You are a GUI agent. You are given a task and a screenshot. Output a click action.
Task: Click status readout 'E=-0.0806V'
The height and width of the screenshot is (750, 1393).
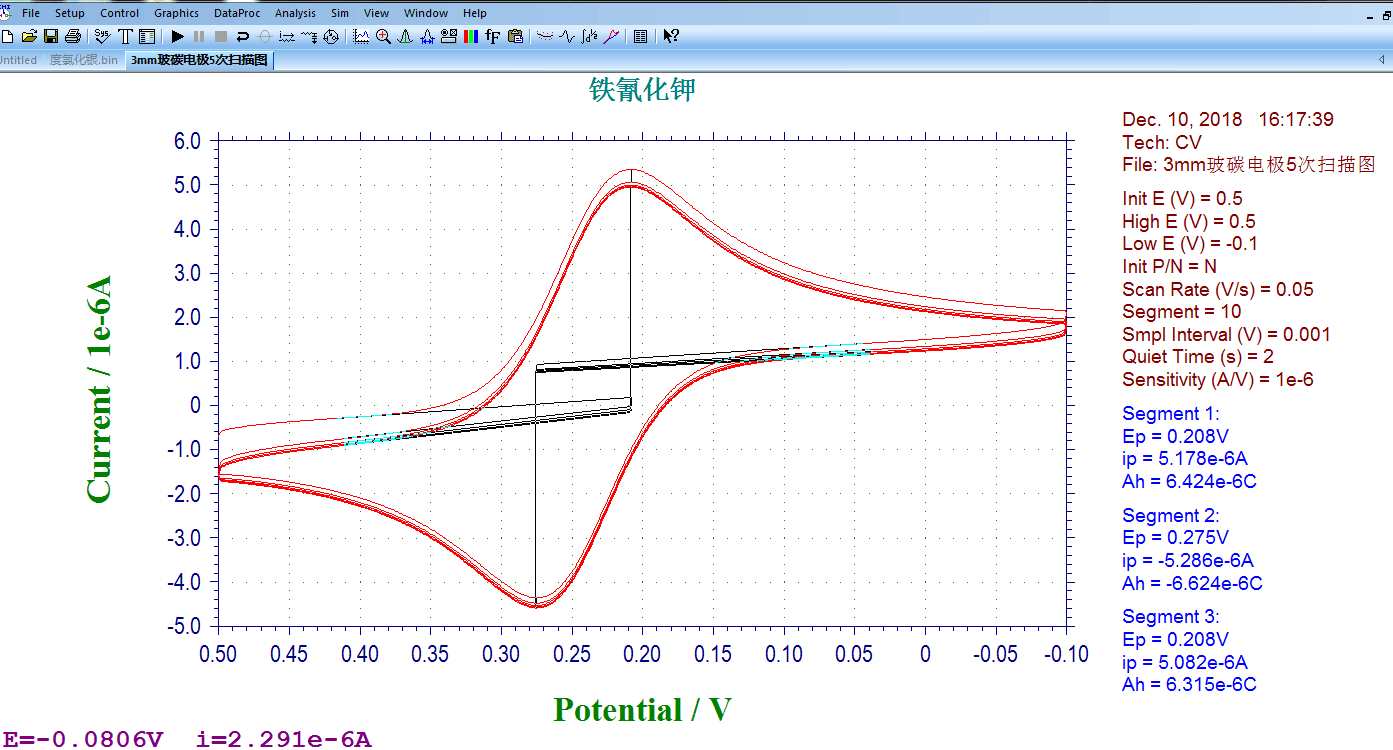[x=82, y=739]
